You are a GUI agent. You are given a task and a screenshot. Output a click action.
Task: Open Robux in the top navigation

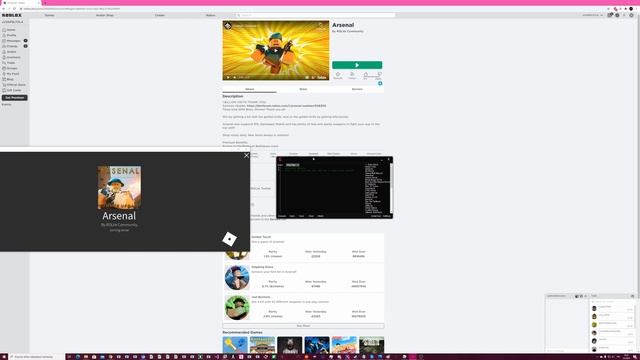(211, 15)
